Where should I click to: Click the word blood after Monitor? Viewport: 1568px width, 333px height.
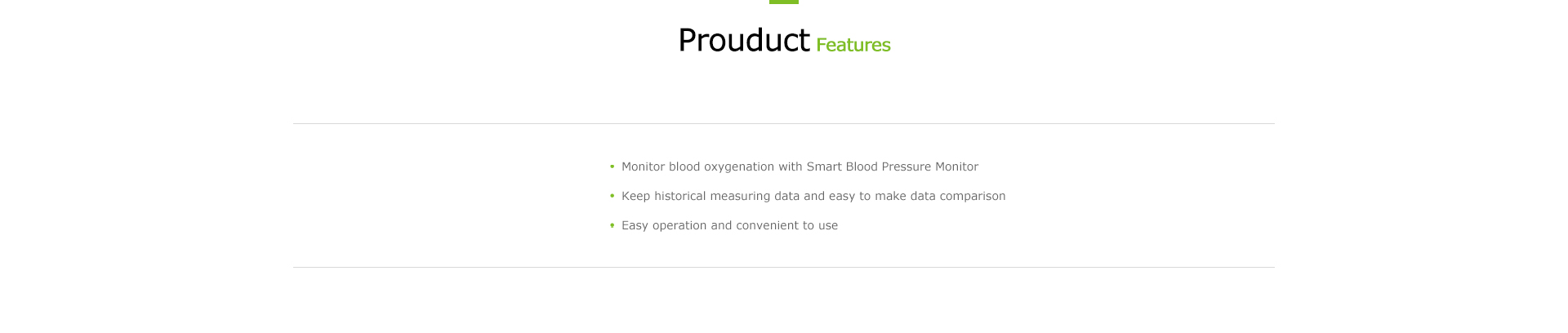tap(684, 166)
